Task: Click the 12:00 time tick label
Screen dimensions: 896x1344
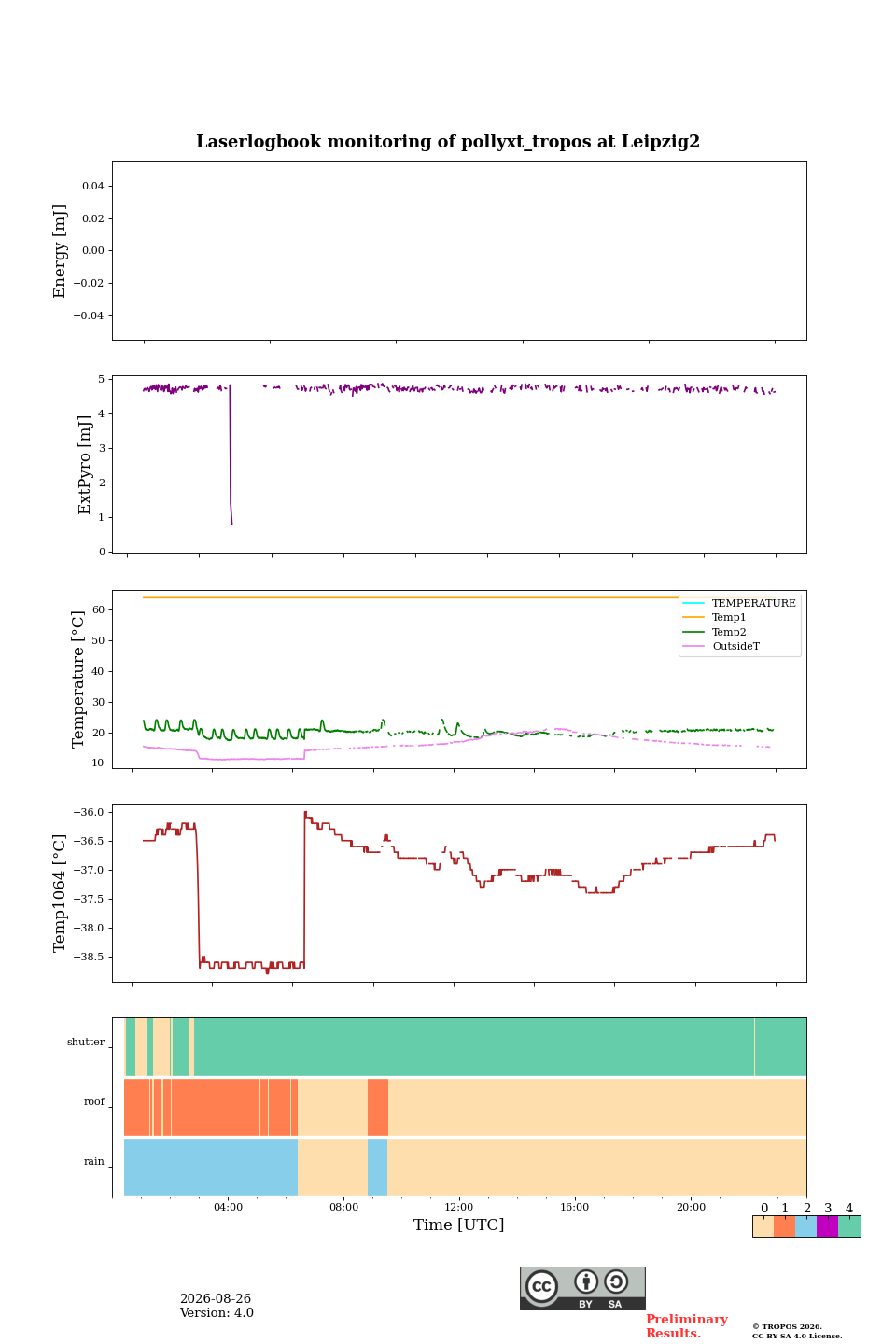Action: (459, 1207)
